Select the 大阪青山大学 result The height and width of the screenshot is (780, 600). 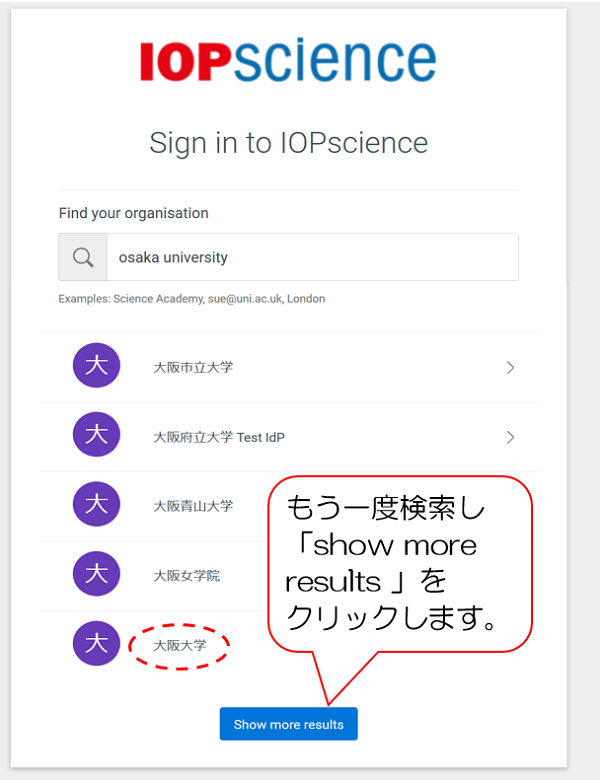pyautogui.click(x=193, y=506)
